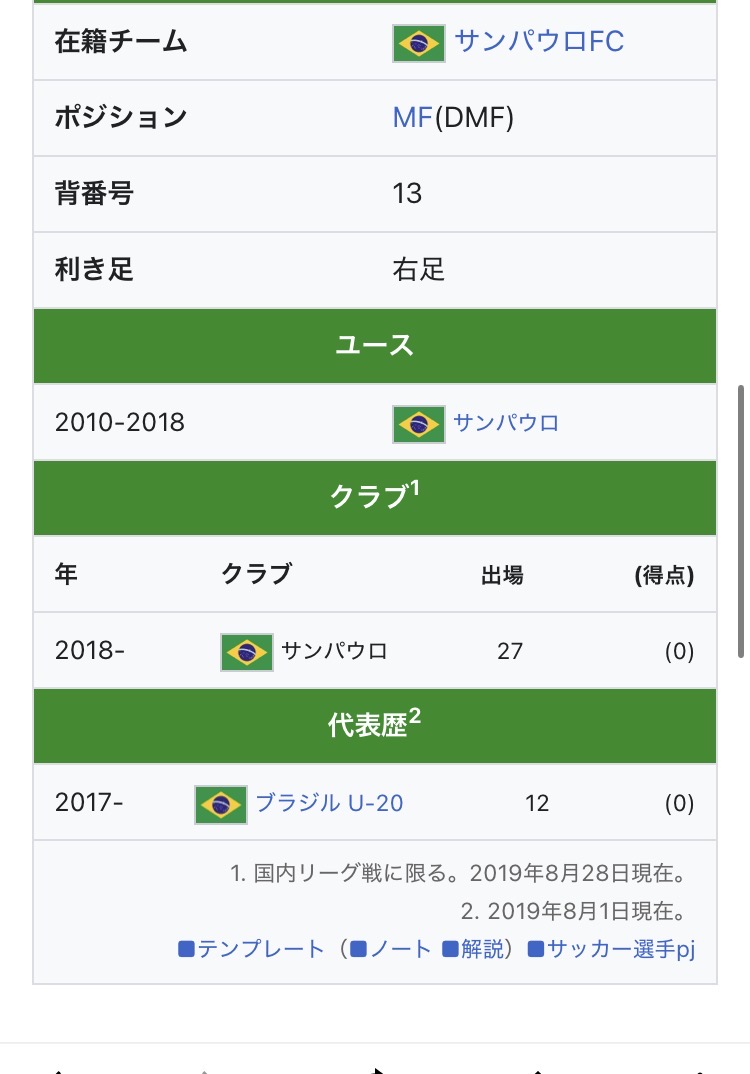Open the サンパウロ link in the youth row
The image size is (750, 1074).
[x=506, y=423]
